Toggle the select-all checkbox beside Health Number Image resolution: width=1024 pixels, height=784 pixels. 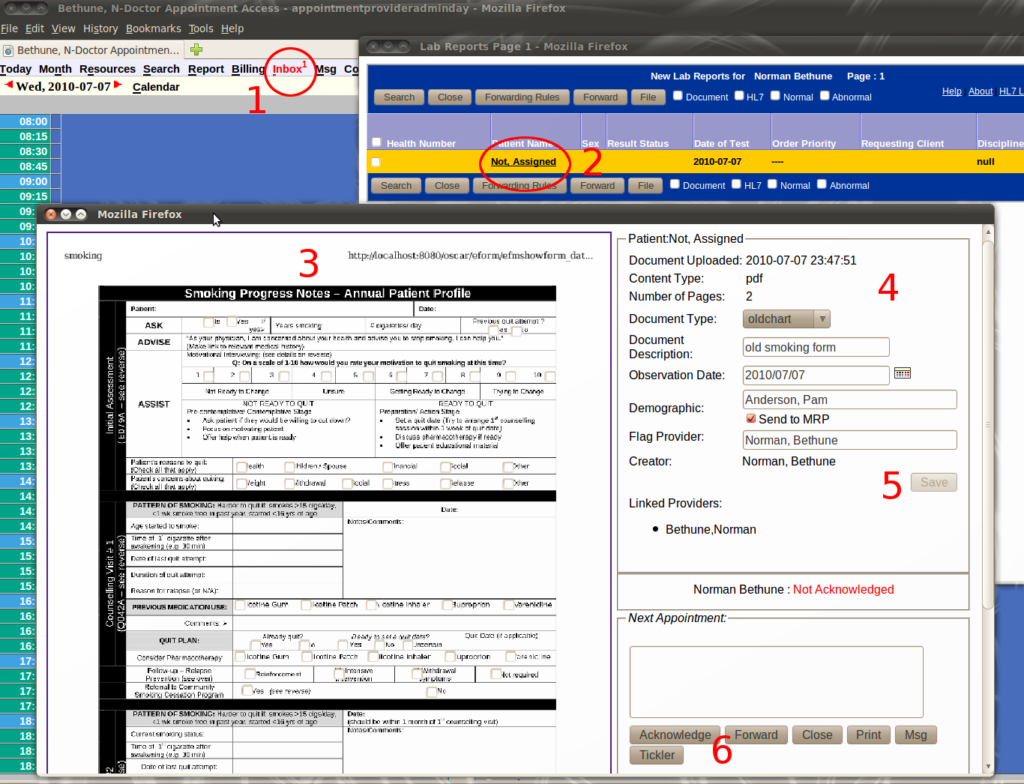[x=376, y=142]
